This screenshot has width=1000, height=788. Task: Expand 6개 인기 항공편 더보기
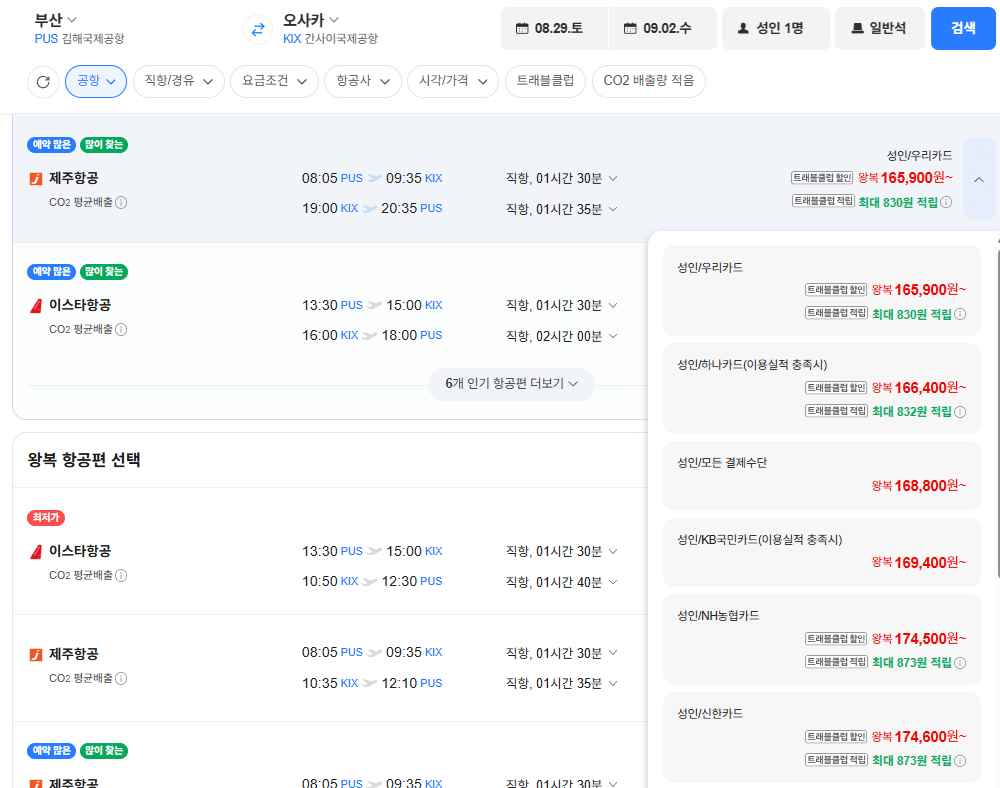click(x=511, y=383)
